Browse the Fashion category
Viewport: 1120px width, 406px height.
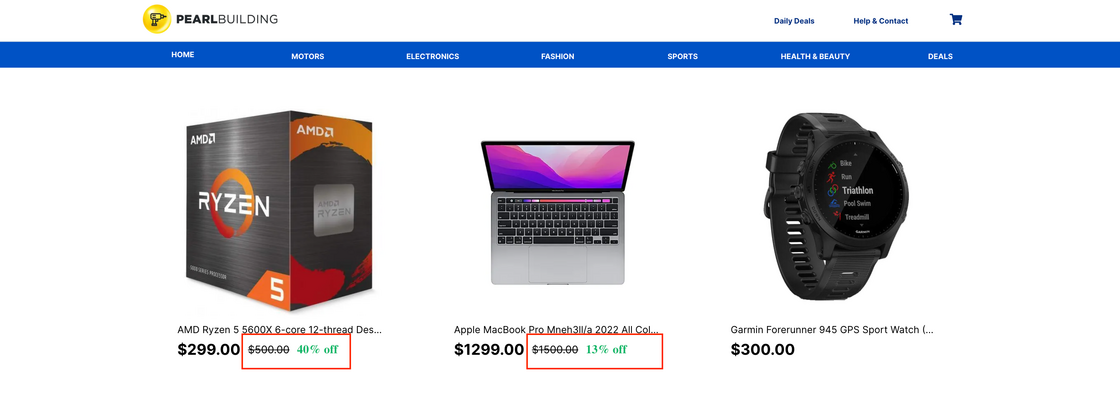(x=557, y=57)
